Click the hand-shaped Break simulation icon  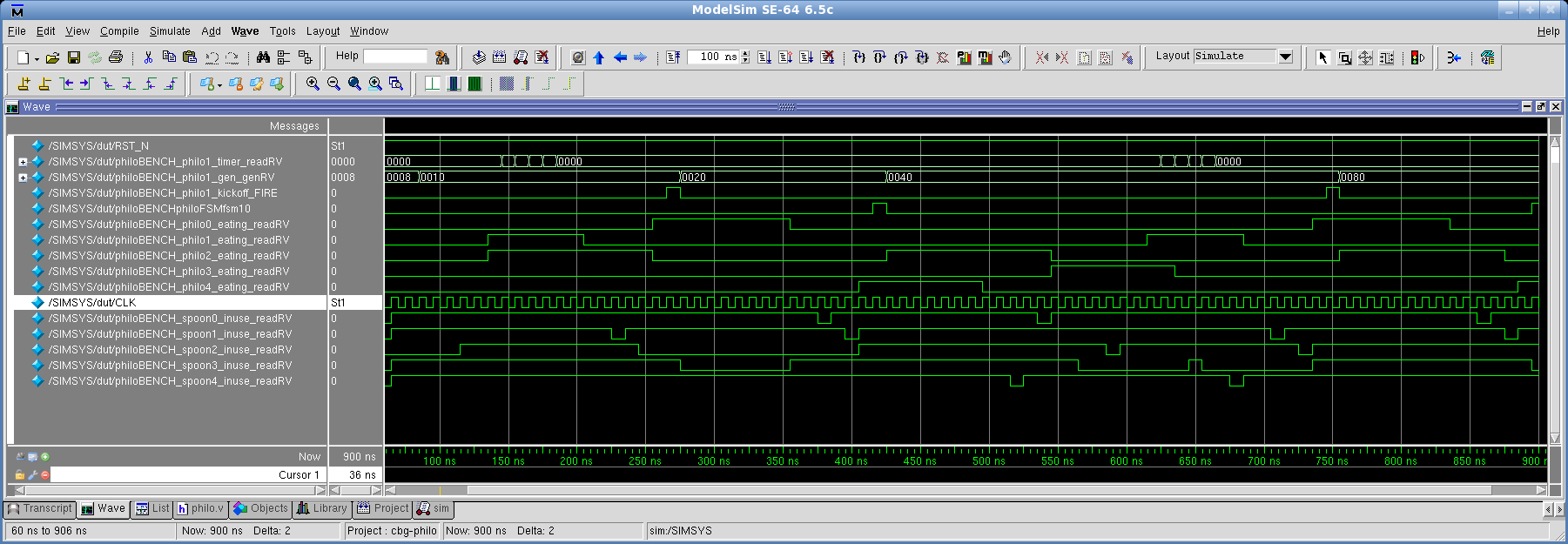(1006, 57)
